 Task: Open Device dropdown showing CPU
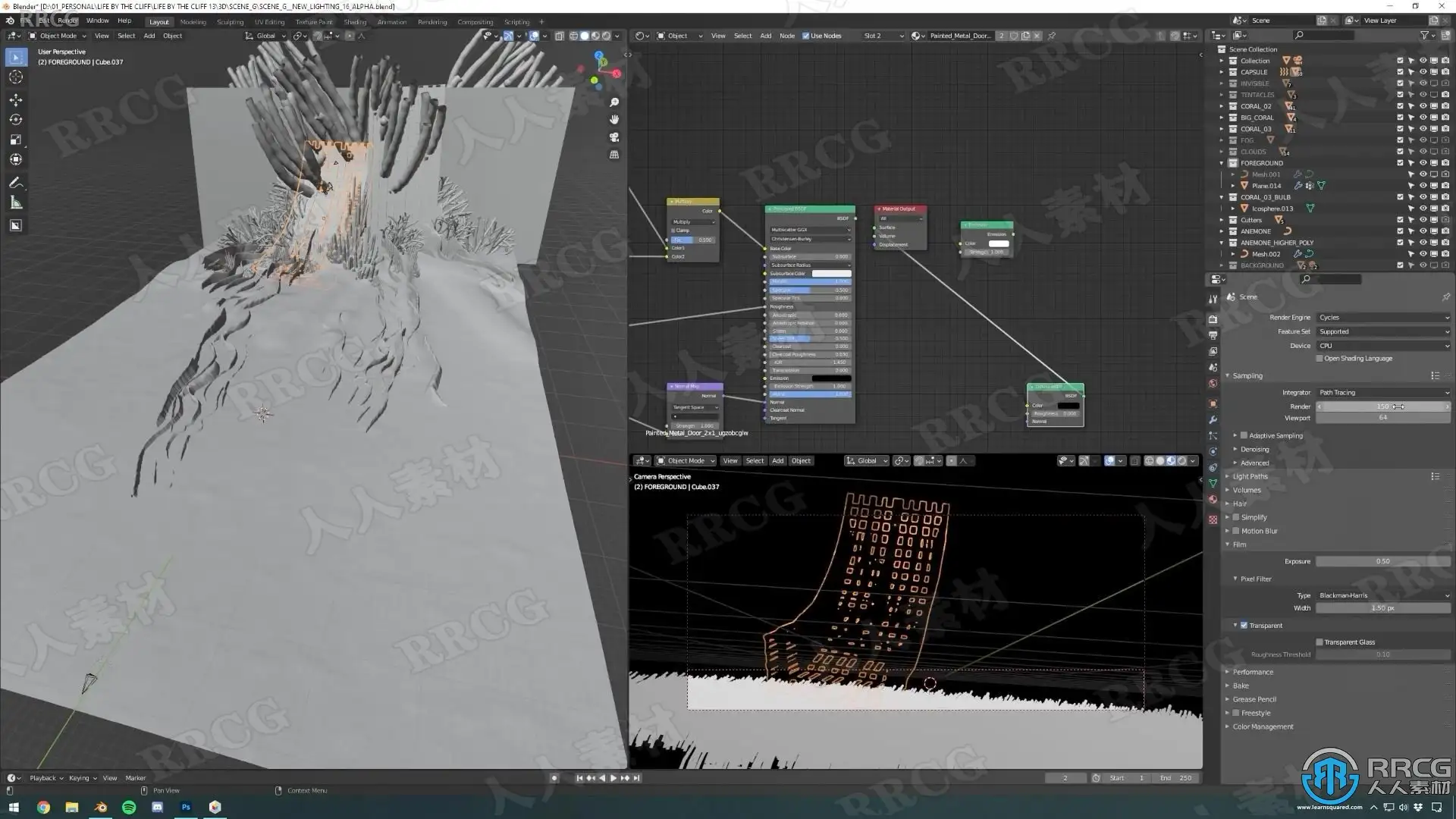pos(1383,346)
